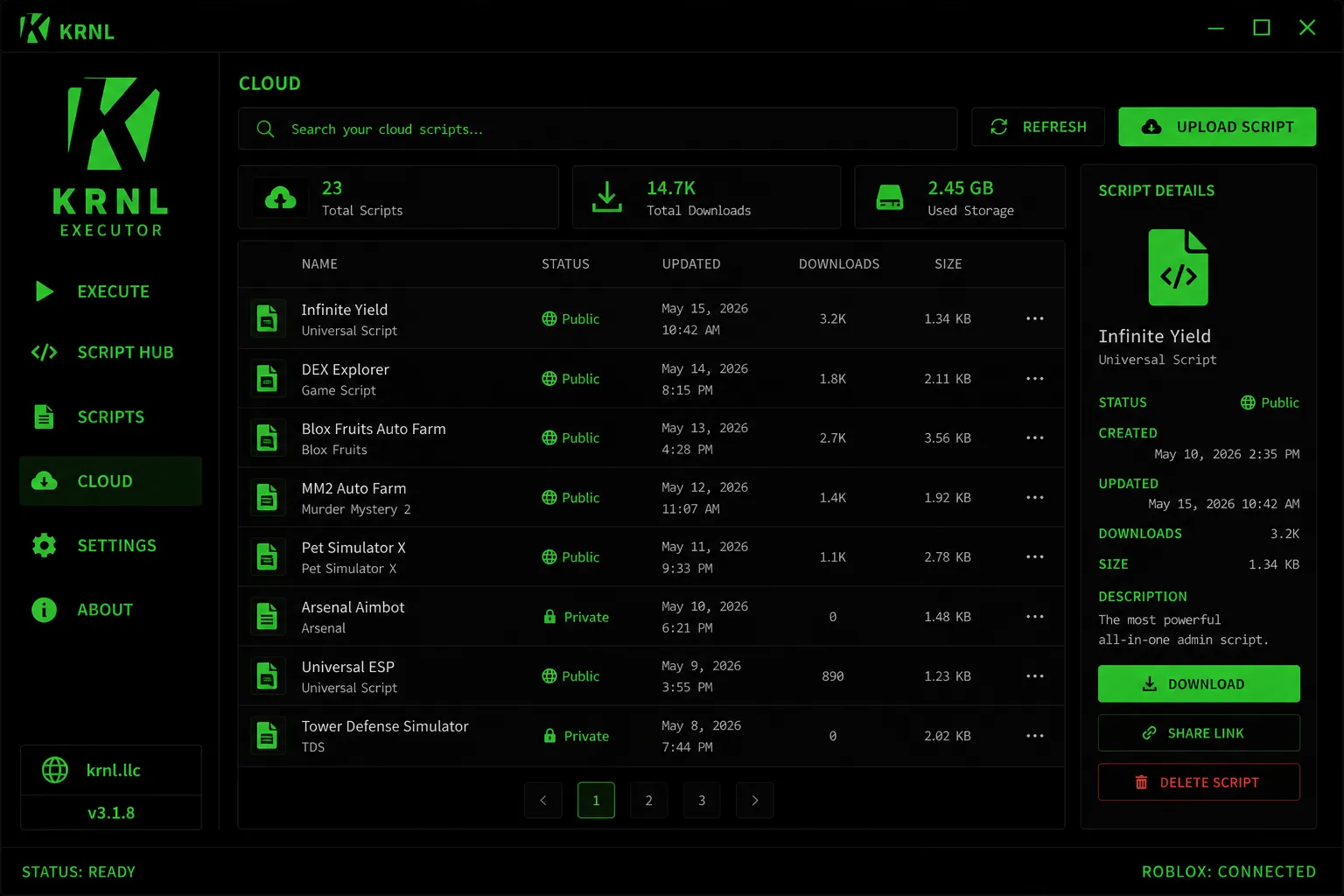
Task: Open options menu for Blox Fruits Auto Farm
Action: pos(1035,437)
